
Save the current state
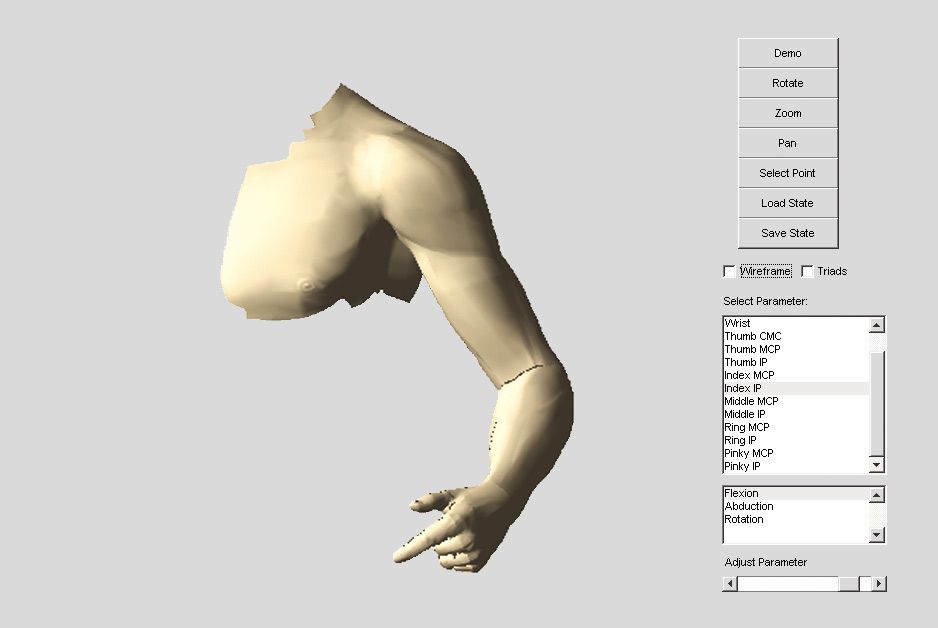pyautogui.click(x=787, y=232)
